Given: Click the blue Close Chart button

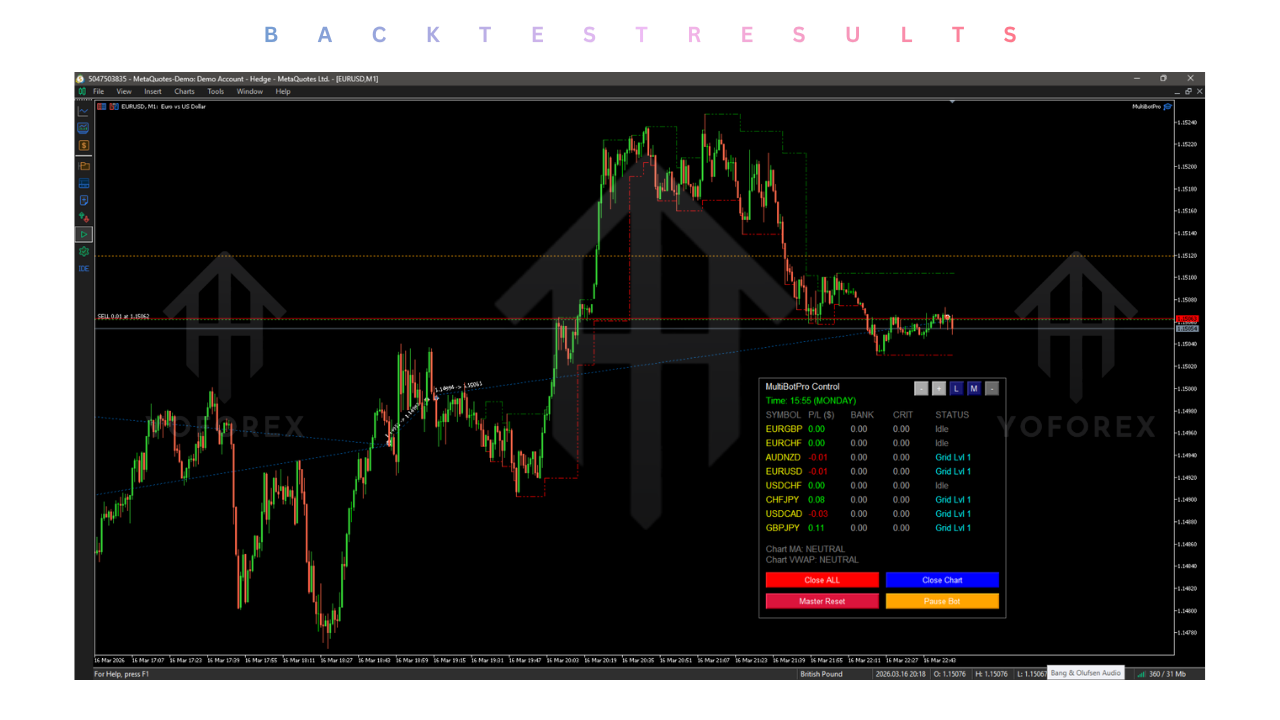Looking at the screenshot, I should click(x=942, y=580).
